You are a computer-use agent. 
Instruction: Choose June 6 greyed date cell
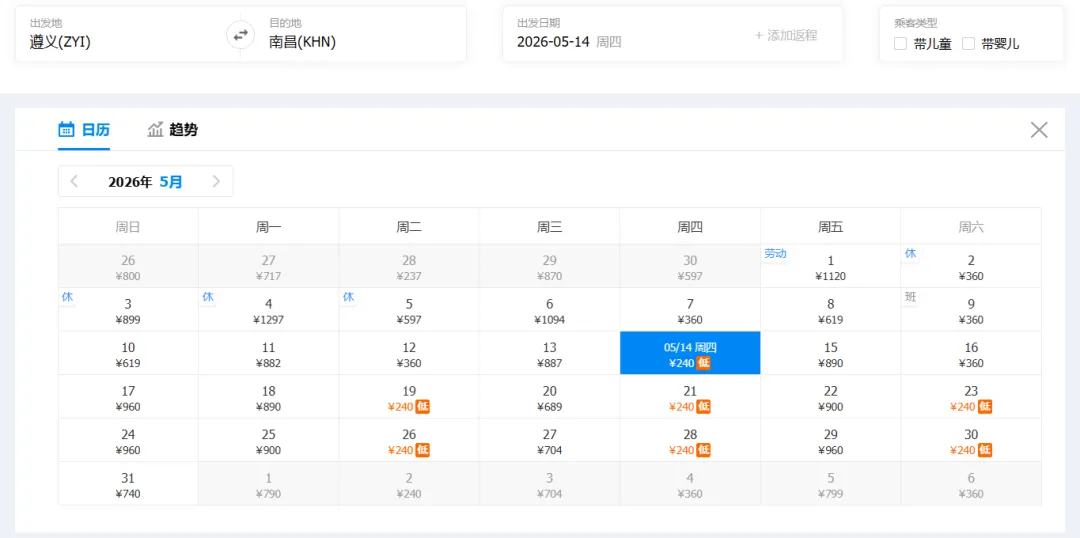point(971,484)
